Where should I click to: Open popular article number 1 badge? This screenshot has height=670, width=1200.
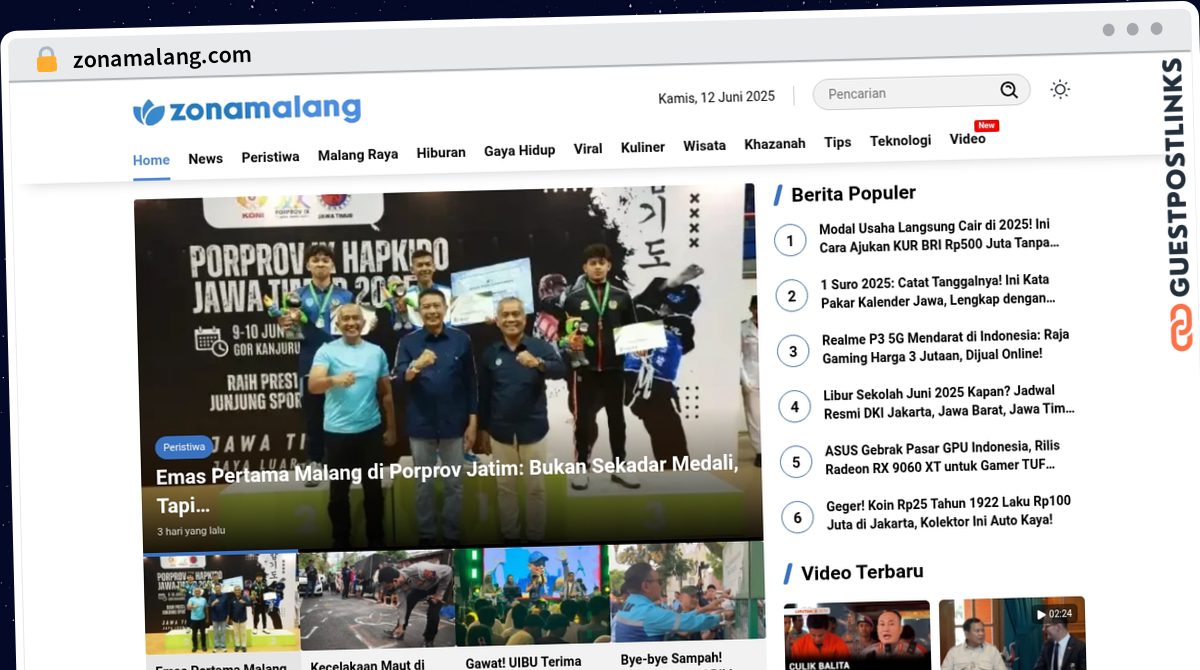pyautogui.click(x=790, y=240)
